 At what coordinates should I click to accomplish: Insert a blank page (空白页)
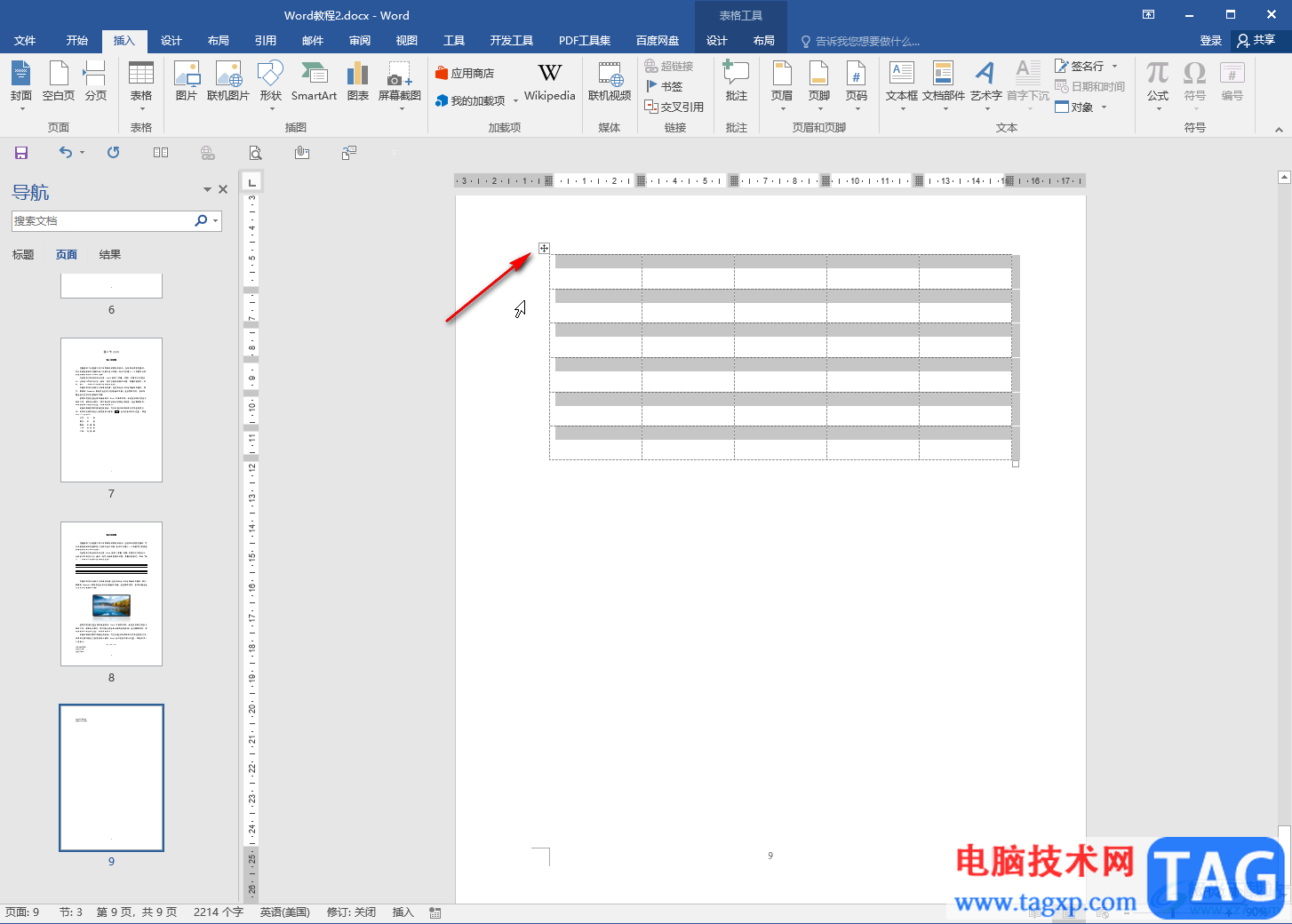[59, 82]
